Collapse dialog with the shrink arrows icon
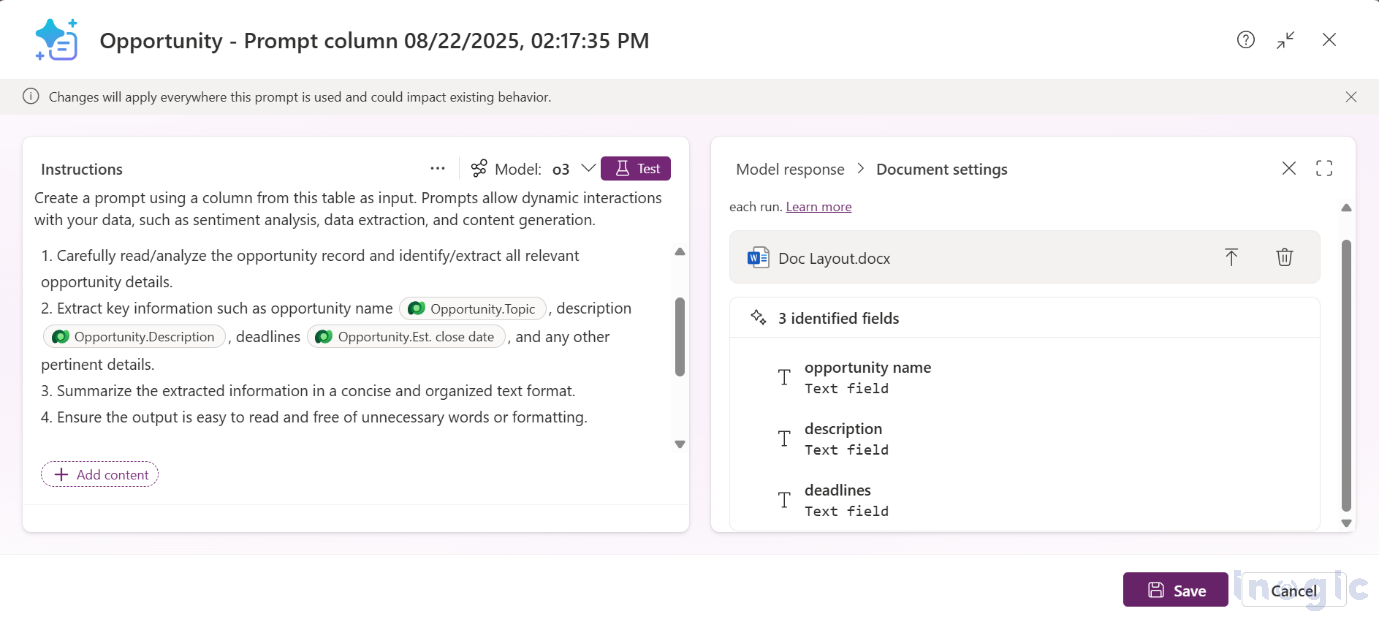 tap(1286, 40)
